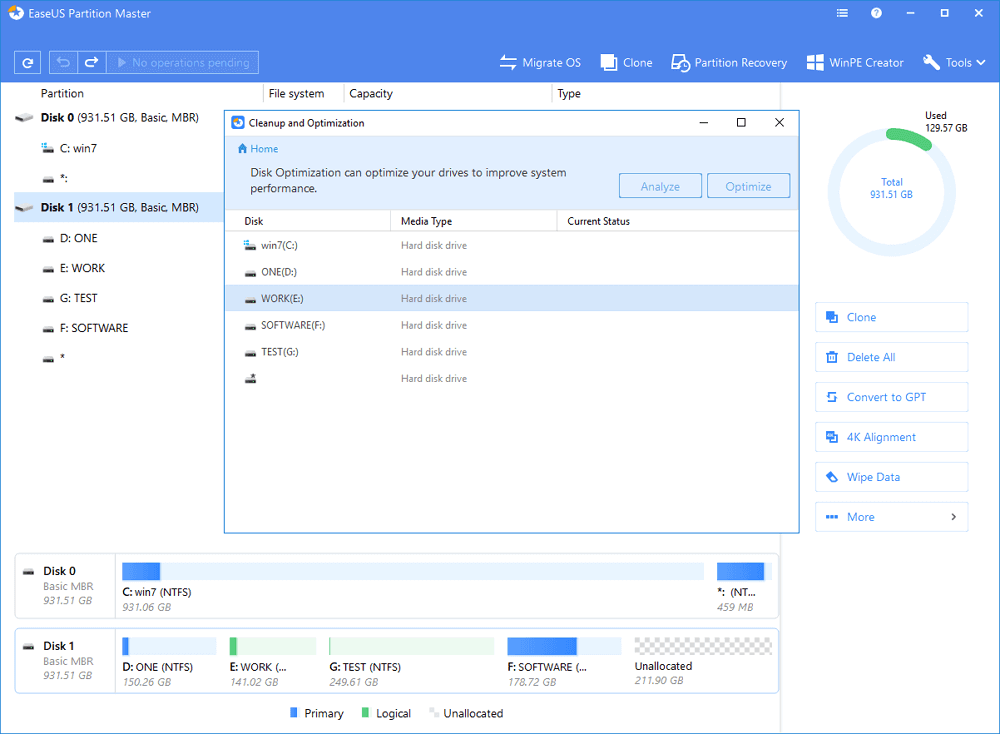
Task: Launch Migrate OS wizard
Action: [x=540, y=62]
